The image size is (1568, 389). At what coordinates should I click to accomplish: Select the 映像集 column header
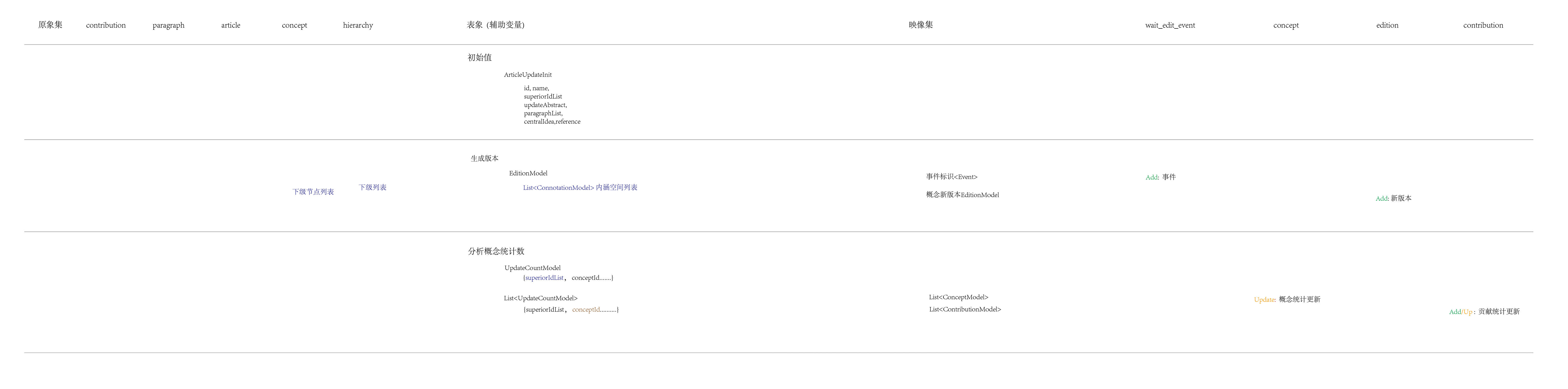[x=920, y=25]
